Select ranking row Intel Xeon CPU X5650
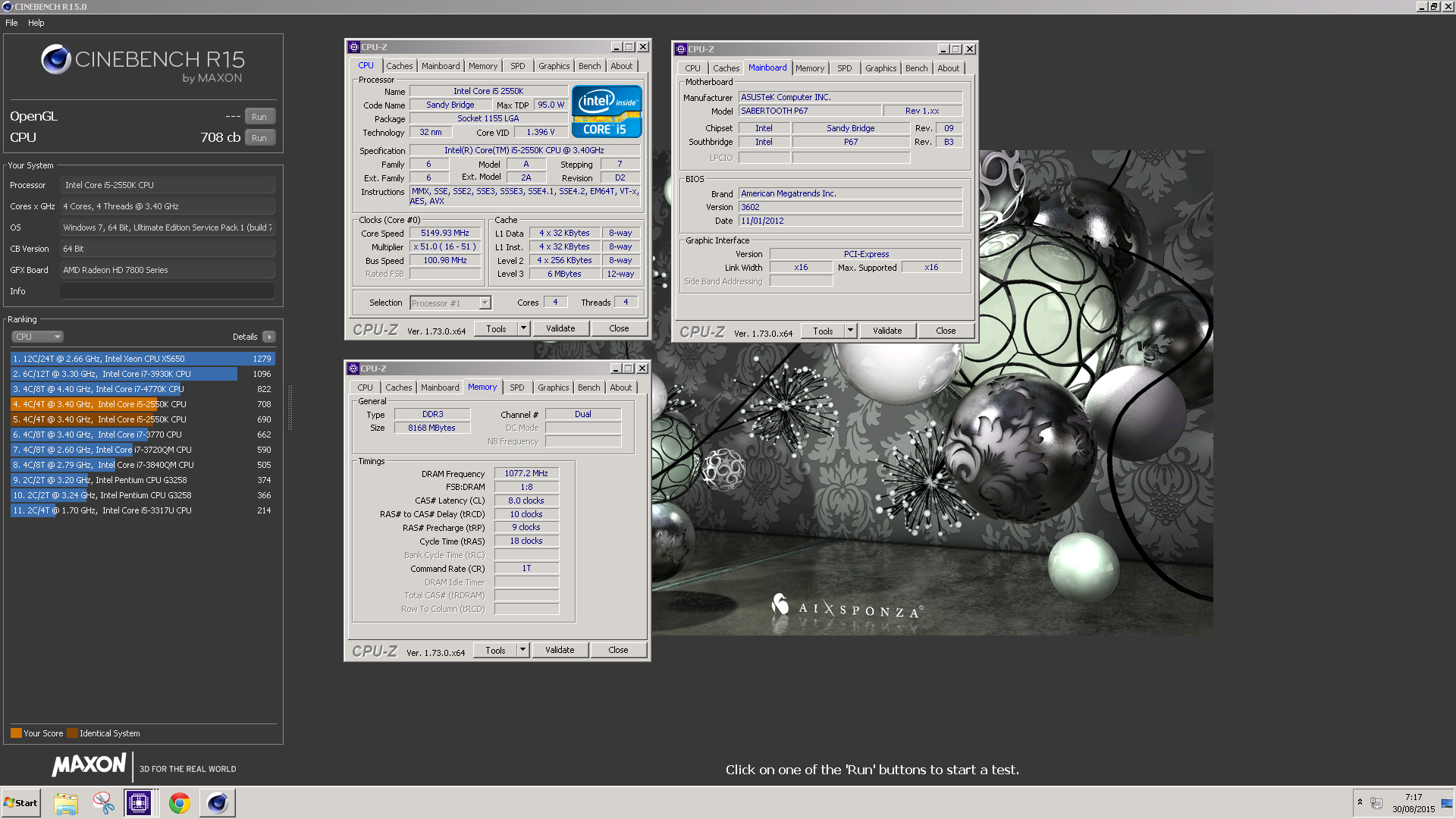 pyautogui.click(x=143, y=359)
